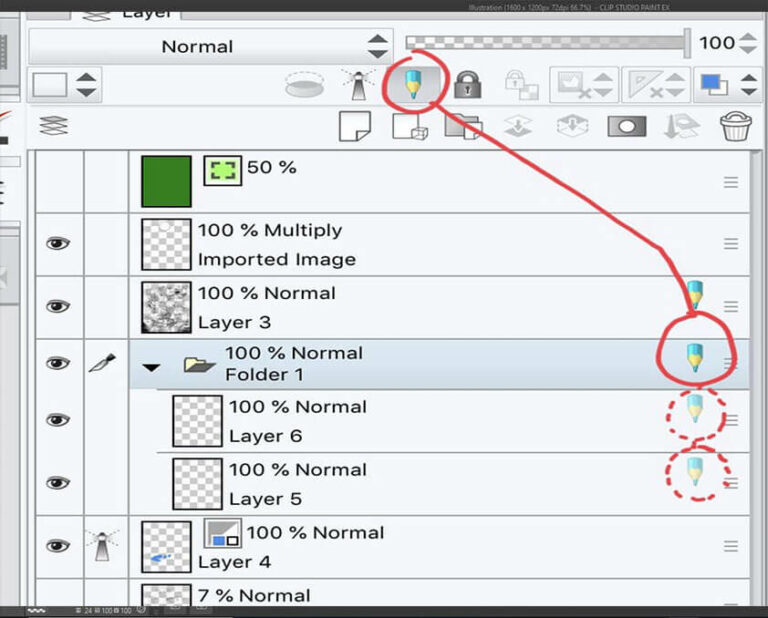Open the blending mode Normal dropdown

[211, 47]
